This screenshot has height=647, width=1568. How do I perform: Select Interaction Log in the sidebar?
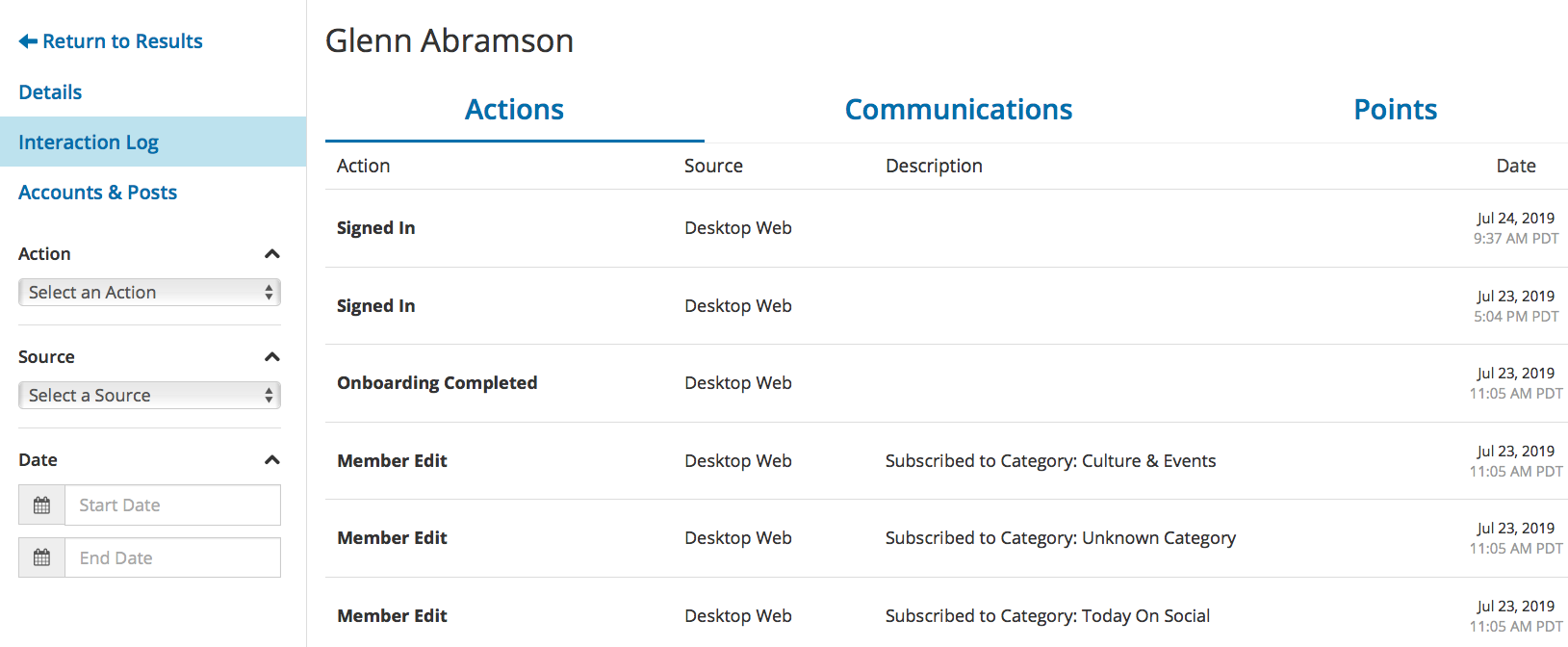click(89, 142)
